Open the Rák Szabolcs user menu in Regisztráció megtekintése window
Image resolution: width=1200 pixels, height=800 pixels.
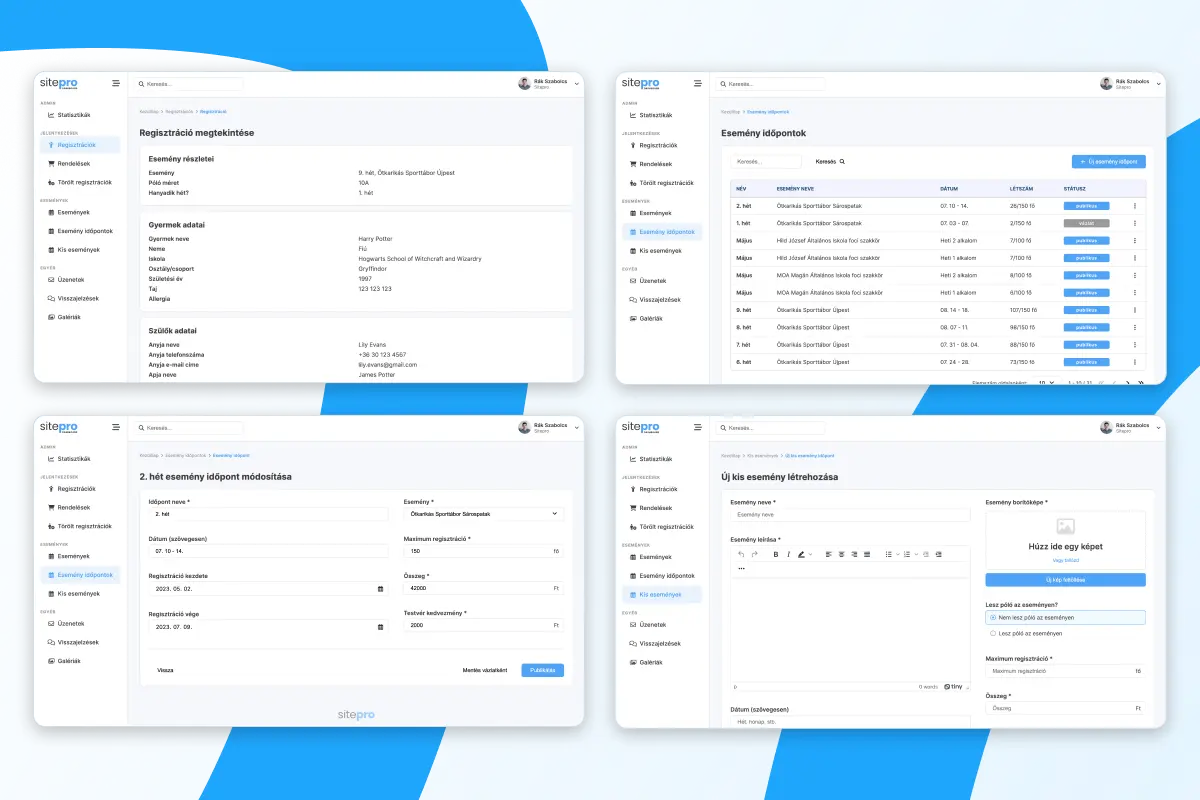click(549, 84)
